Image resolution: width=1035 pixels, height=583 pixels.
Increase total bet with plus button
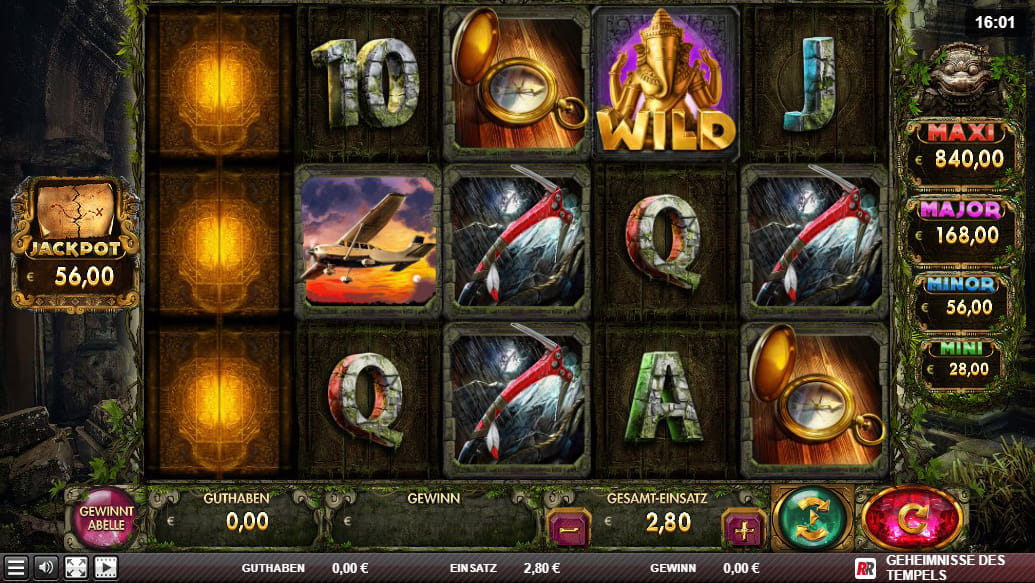tap(745, 529)
